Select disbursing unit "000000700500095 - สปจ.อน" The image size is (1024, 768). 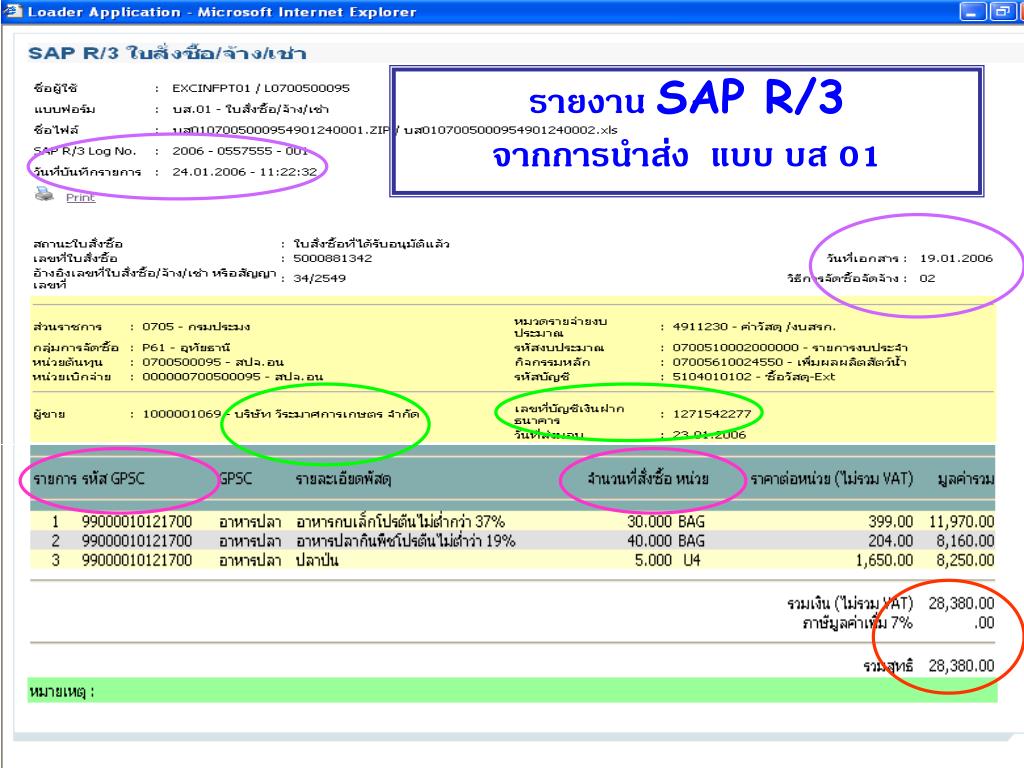point(232,376)
